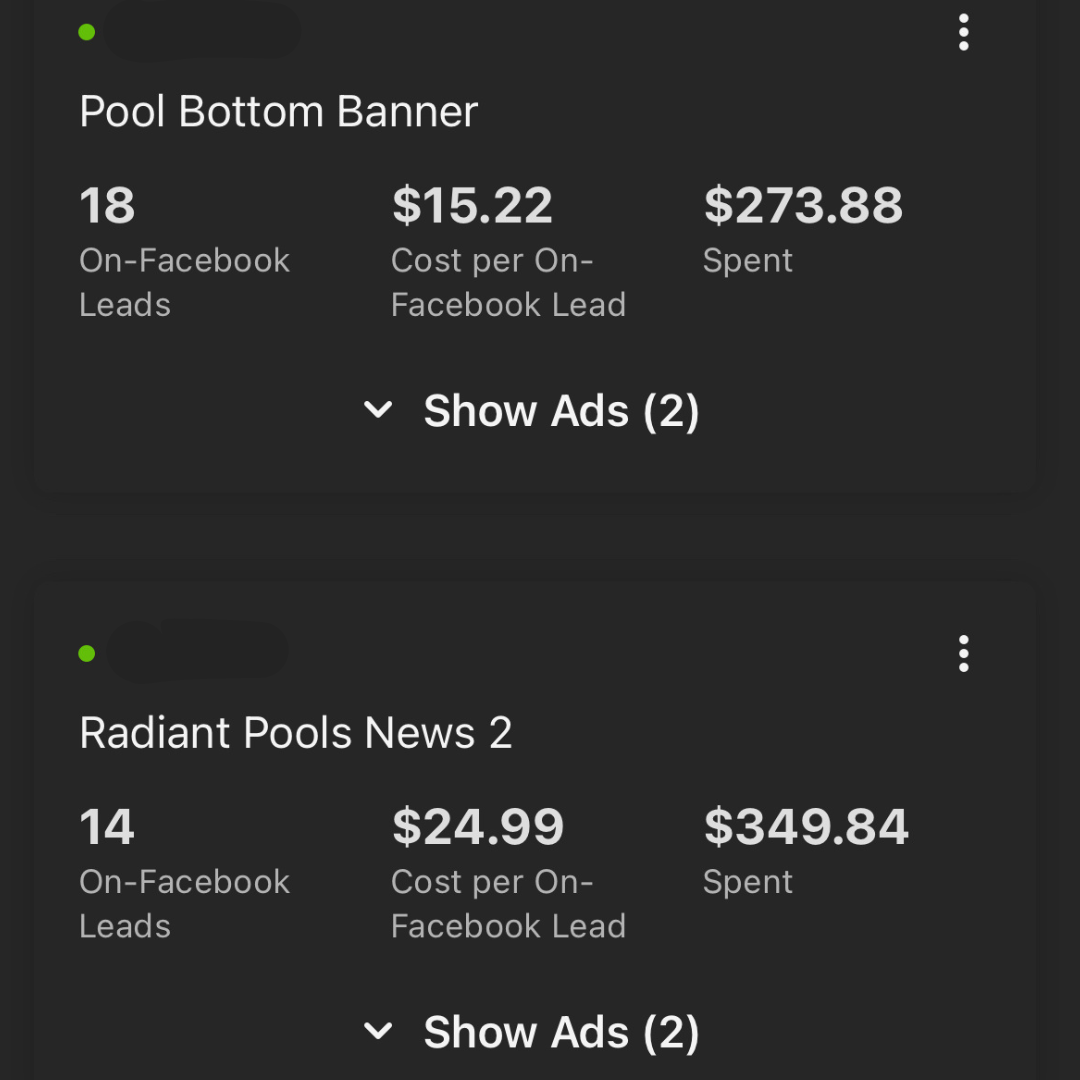
Task: Select the $15.22 cost per lead value
Action: coord(472,205)
